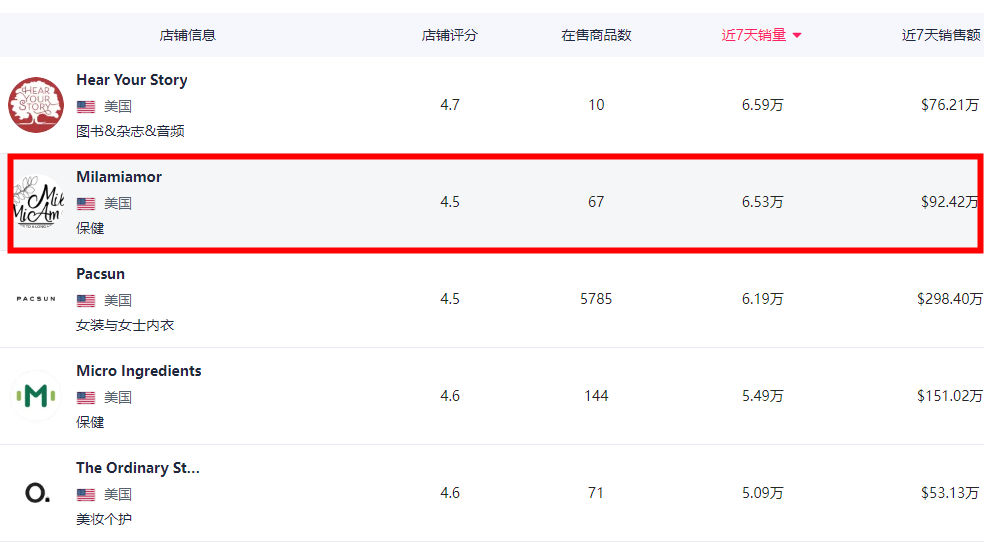984x552 pixels.
Task: Open The Ordinary St... shop name link
Action: click(x=138, y=468)
